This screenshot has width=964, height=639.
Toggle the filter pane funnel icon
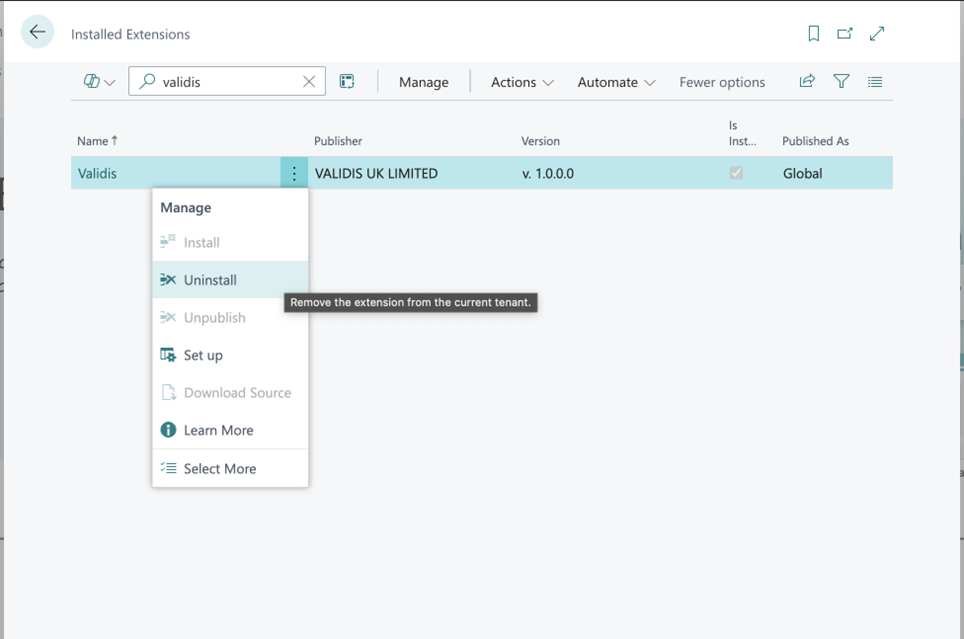coord(841,81)
